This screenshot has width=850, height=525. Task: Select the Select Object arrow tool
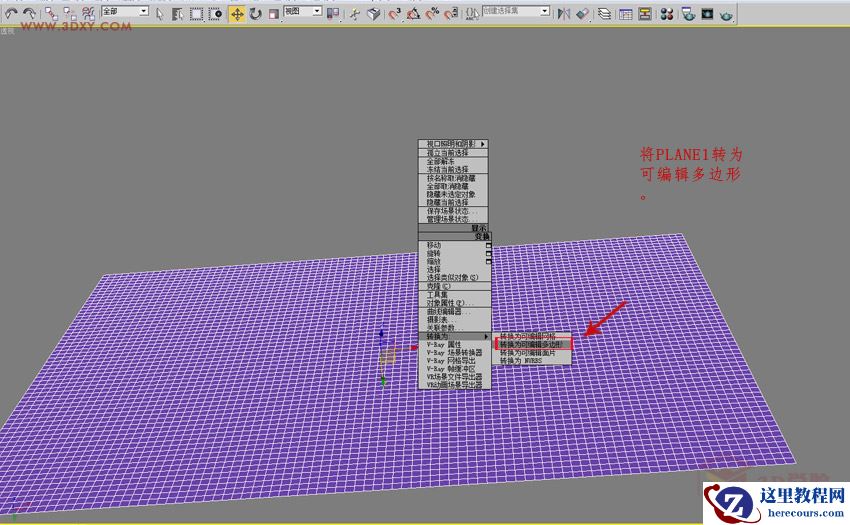click(x=159, y=14)
